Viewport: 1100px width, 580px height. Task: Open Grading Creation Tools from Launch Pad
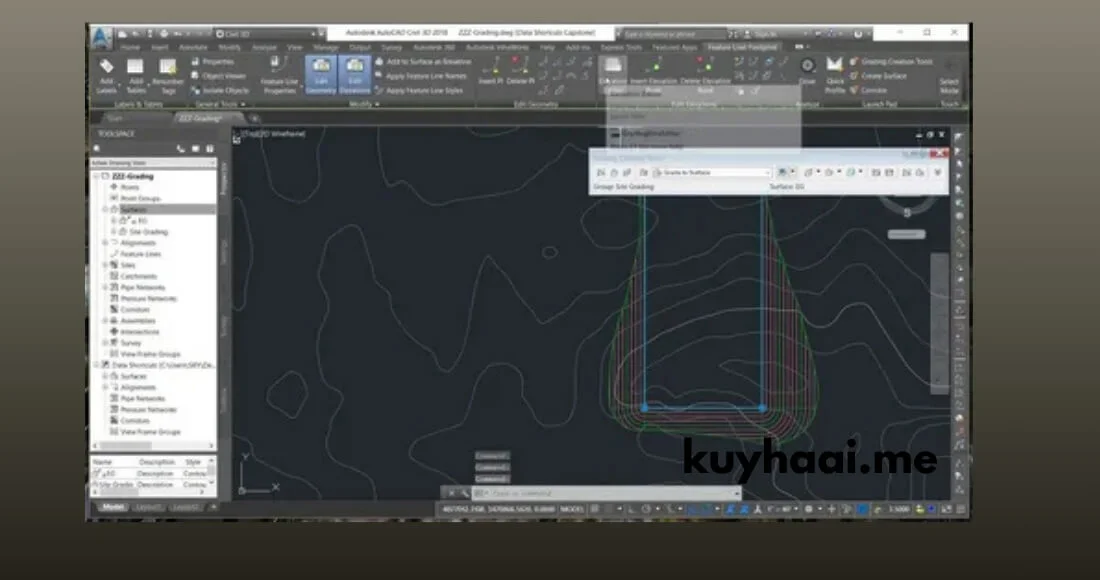pos(891,62)
